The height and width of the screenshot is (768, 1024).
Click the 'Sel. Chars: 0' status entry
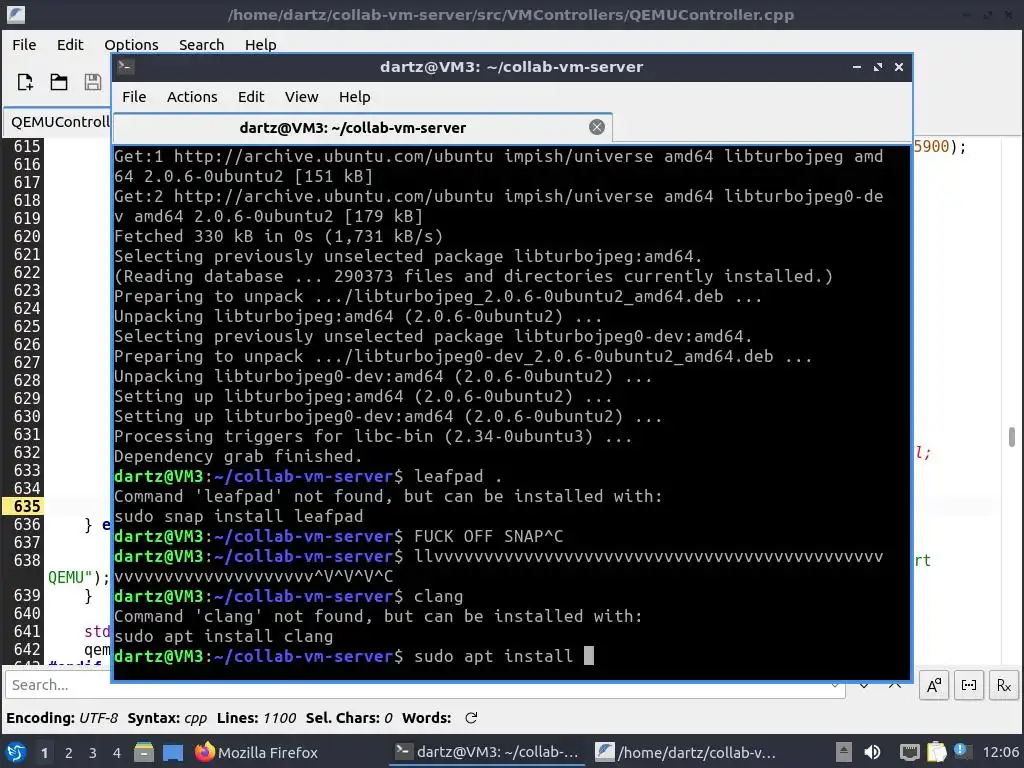point(349,718)
